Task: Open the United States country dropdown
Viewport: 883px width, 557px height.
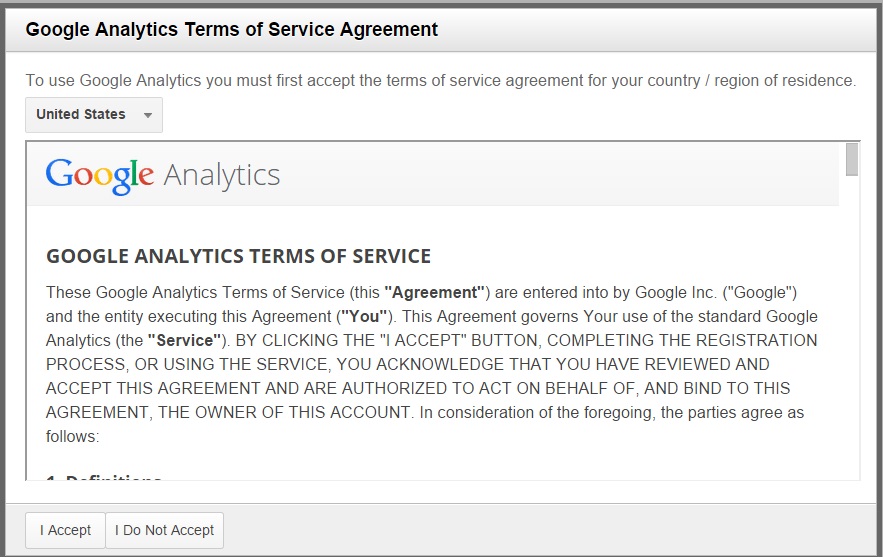Action: point(94,115)
